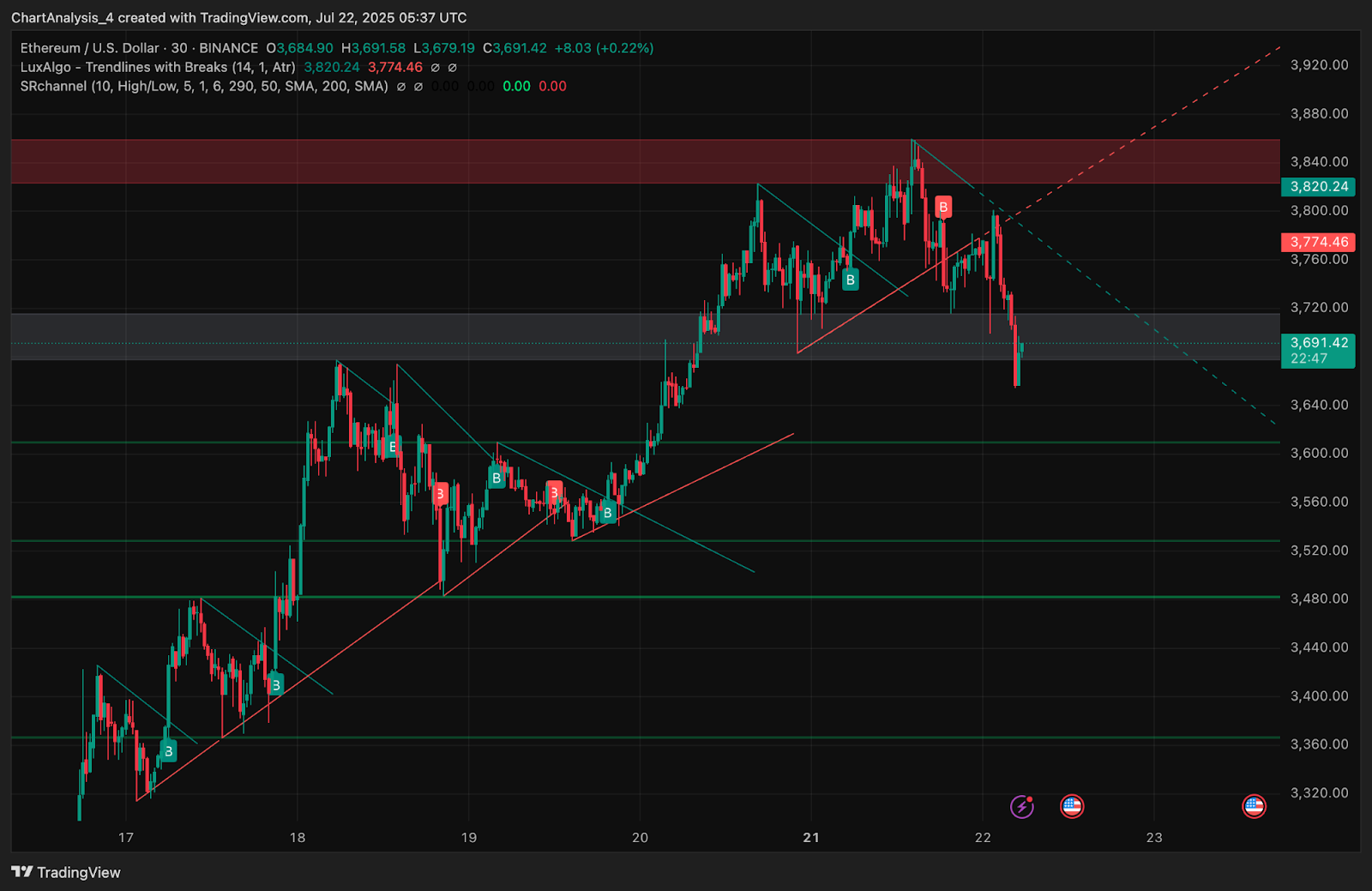
Task: Click the ChartAnalysis_4 created with TradingView.com caption
Action: pyautogui.click(x=239, y=17)
